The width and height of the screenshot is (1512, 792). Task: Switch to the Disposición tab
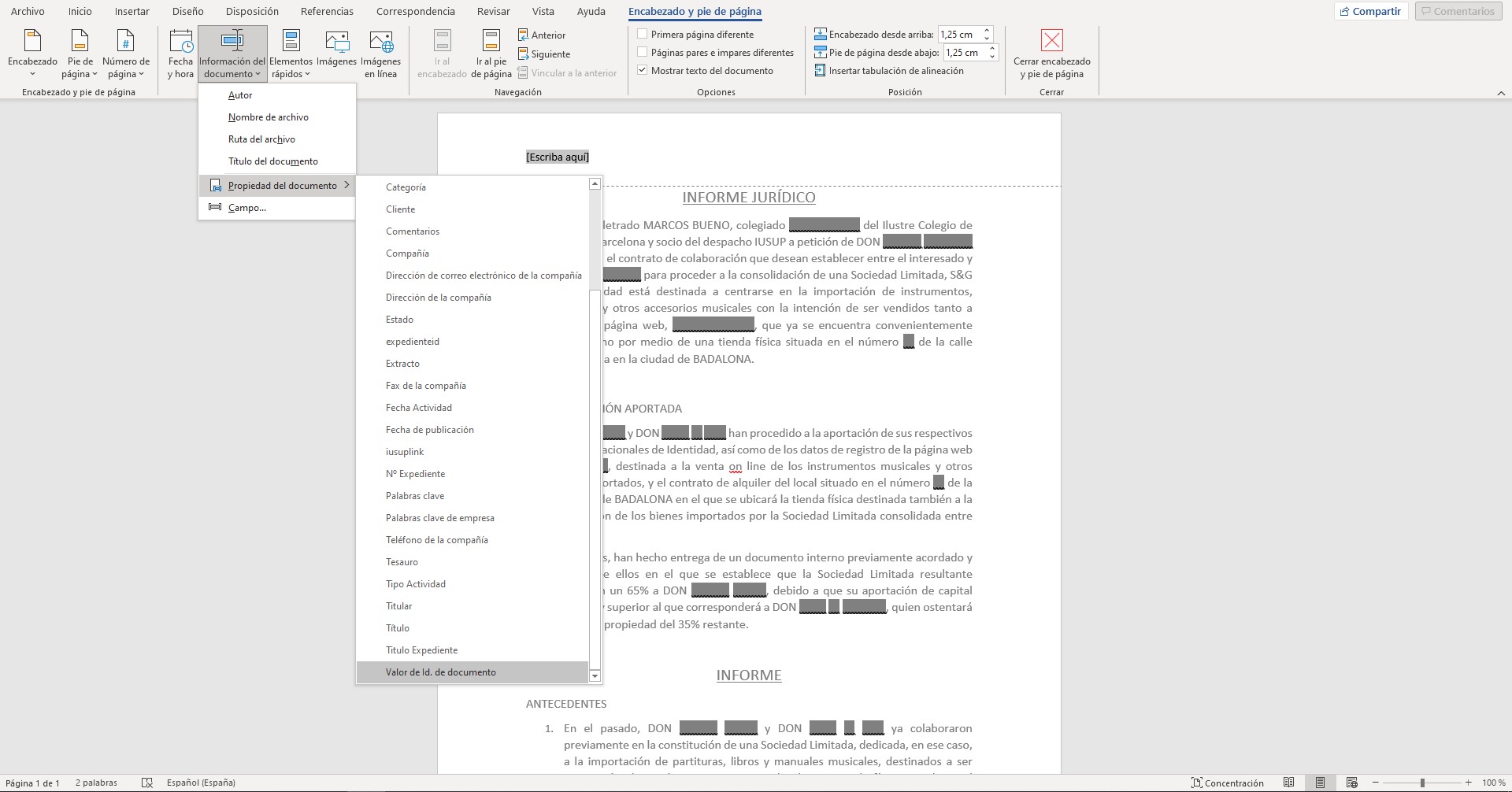tap(252, 11)
